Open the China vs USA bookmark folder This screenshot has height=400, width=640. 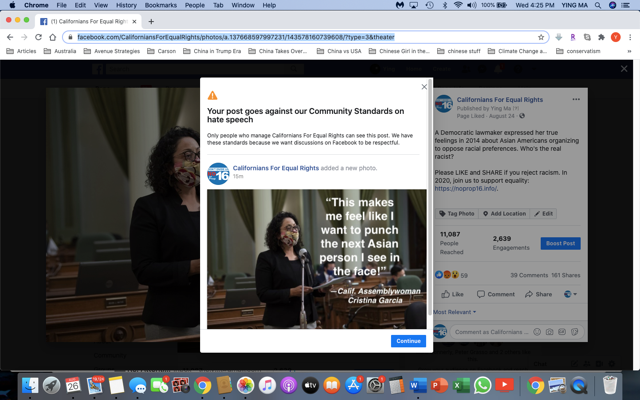click(x=343, y=51)
